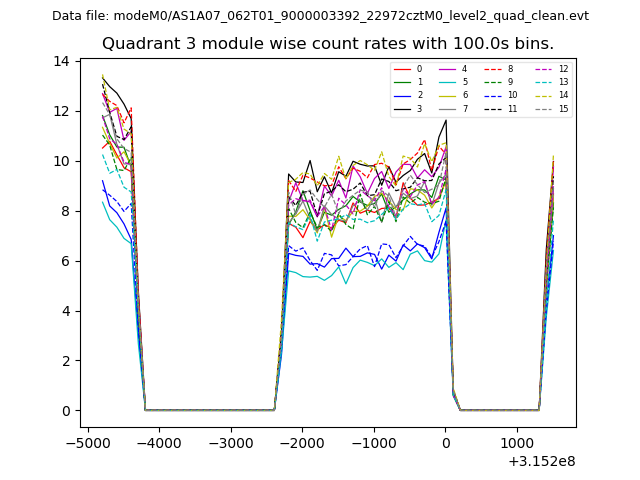Click the x-axis tick label −5000
This screenshot has width=640, height=480.
coord(87,442)
